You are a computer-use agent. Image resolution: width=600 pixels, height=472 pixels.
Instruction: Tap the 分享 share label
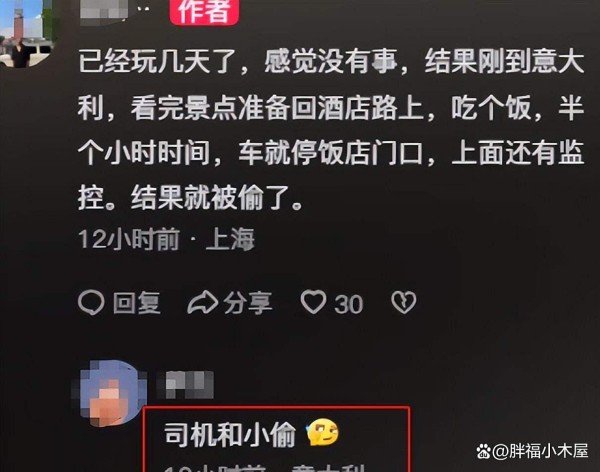coord(248,303)
